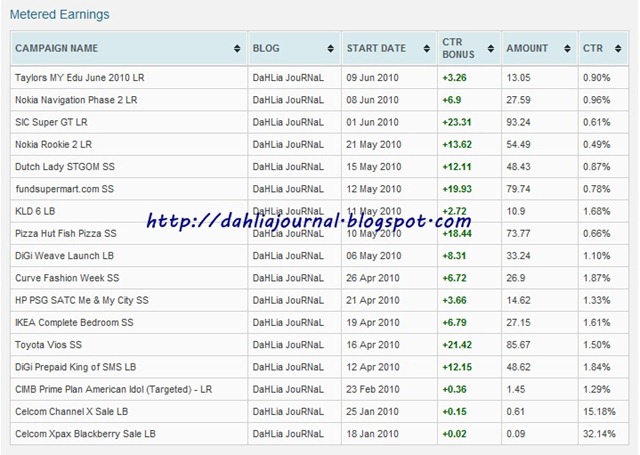Click the Start Date sort arrows icon

pyautogui.click(x=427, y=49)
